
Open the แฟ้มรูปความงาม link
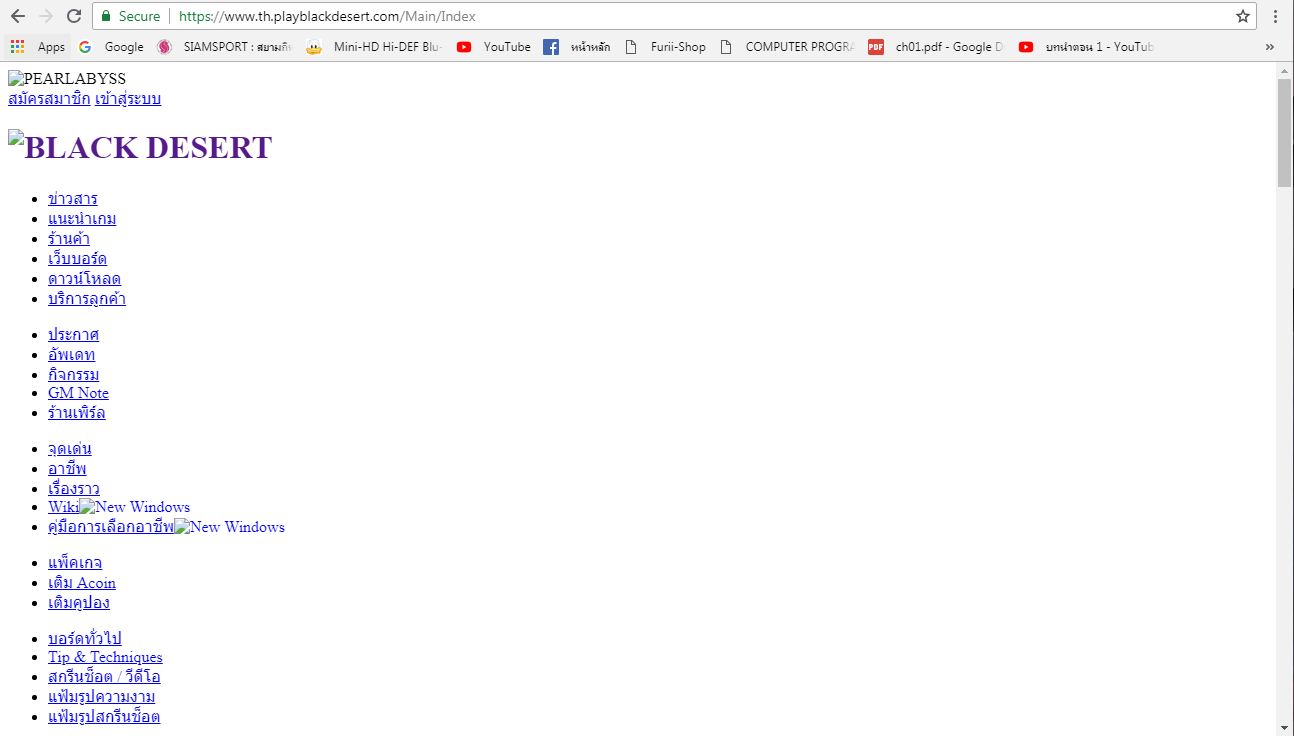coord(102,696)
